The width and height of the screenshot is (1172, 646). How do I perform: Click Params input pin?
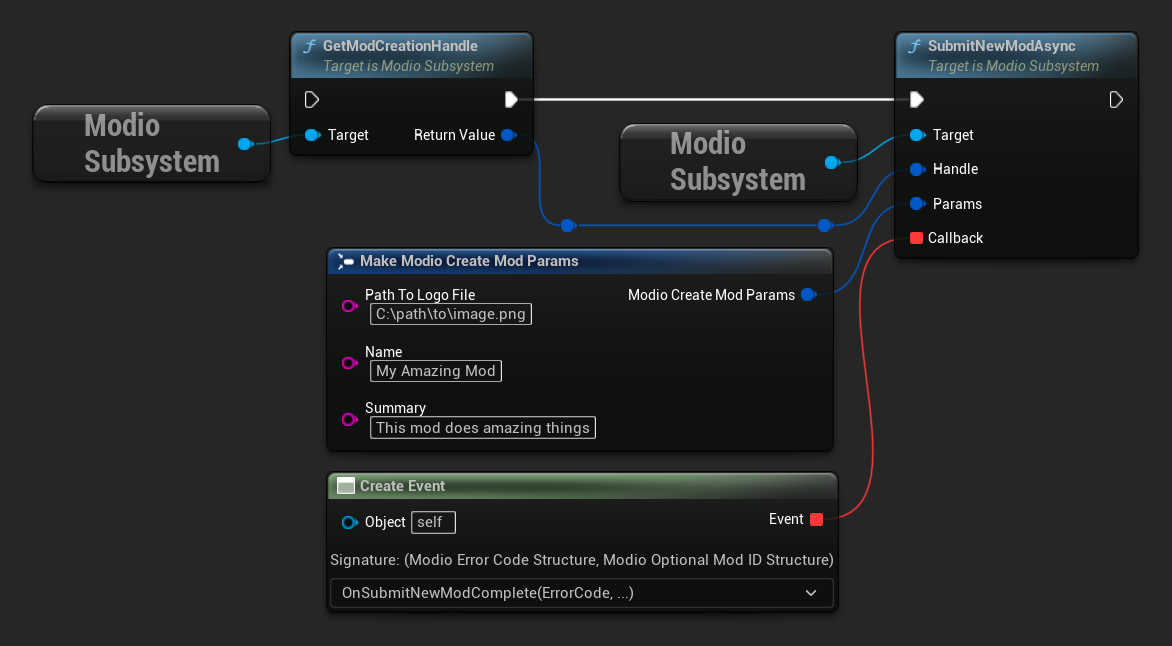point(917,204)
